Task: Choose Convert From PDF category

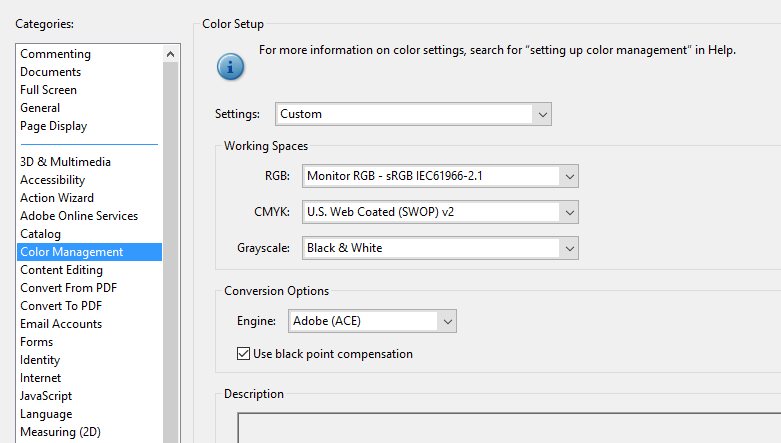Action: click(68, 288)
